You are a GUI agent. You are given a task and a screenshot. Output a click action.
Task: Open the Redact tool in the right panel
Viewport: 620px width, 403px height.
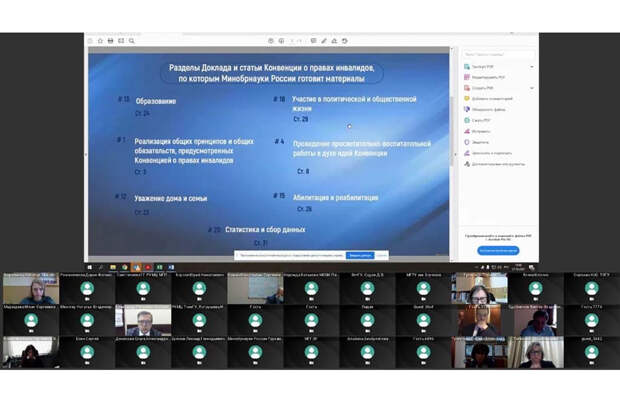477,131
